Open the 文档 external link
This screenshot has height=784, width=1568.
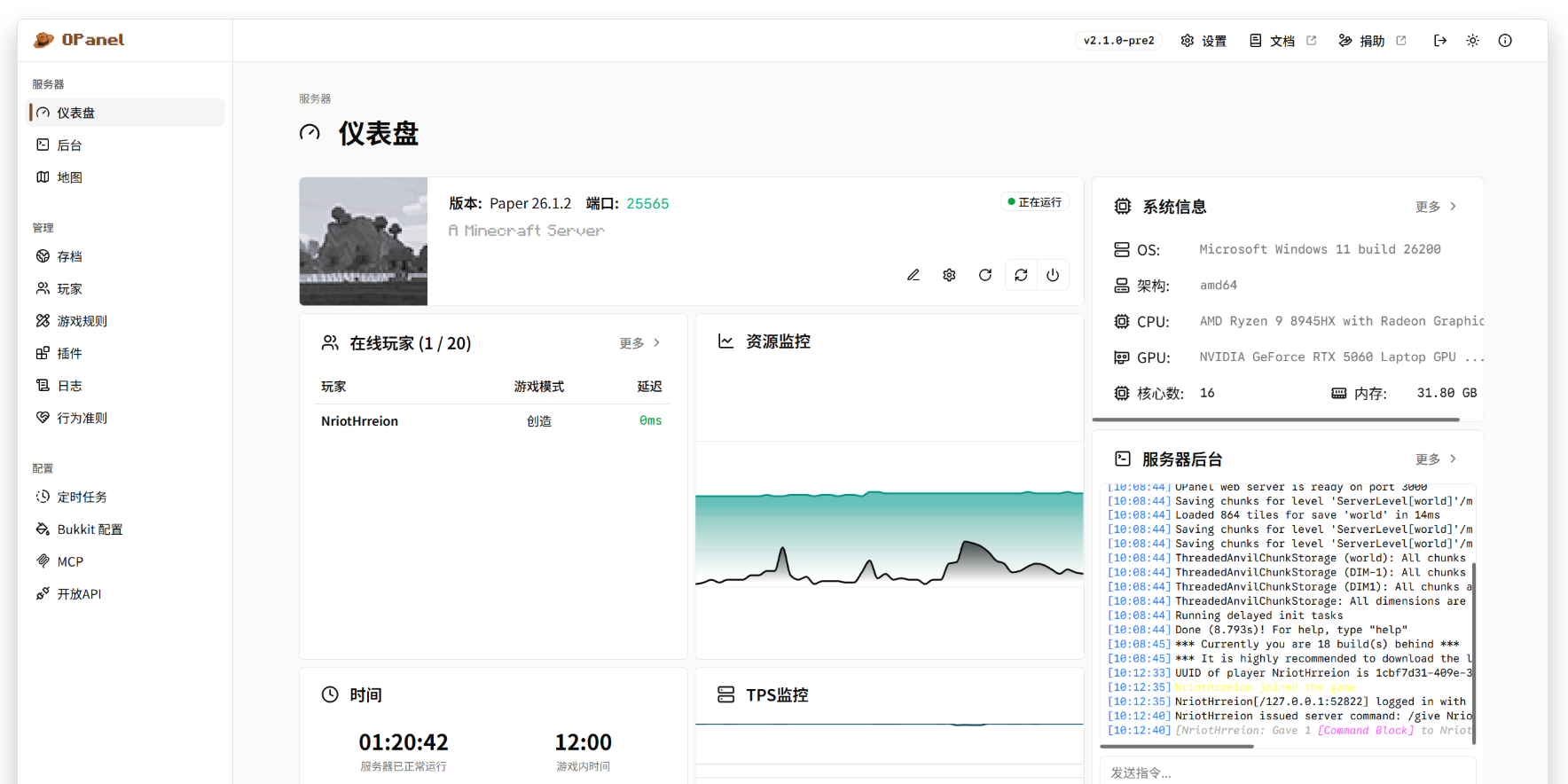[1282, 41]
